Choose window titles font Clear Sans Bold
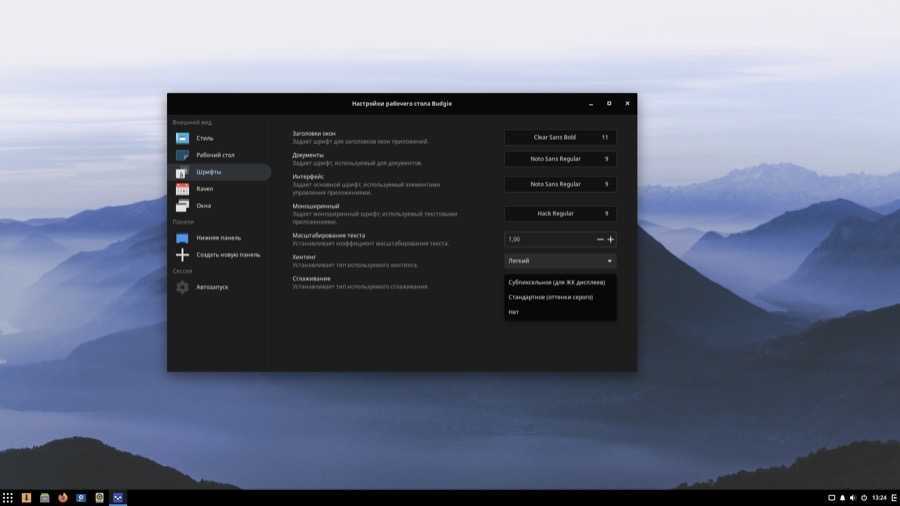This screenshot has height=506, width=900. (560, 138)
